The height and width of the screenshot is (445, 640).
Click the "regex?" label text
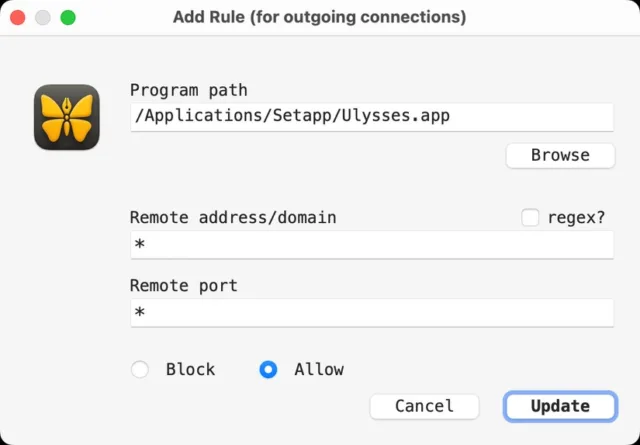(x=576, y=218)
